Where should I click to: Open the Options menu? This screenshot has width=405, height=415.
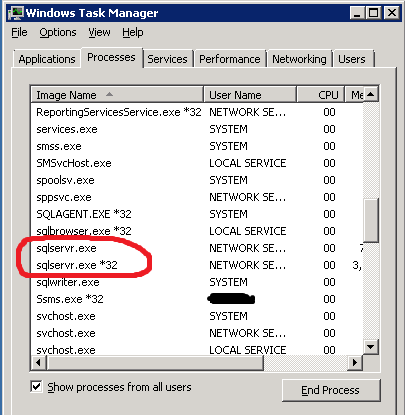tap(58, 32)
